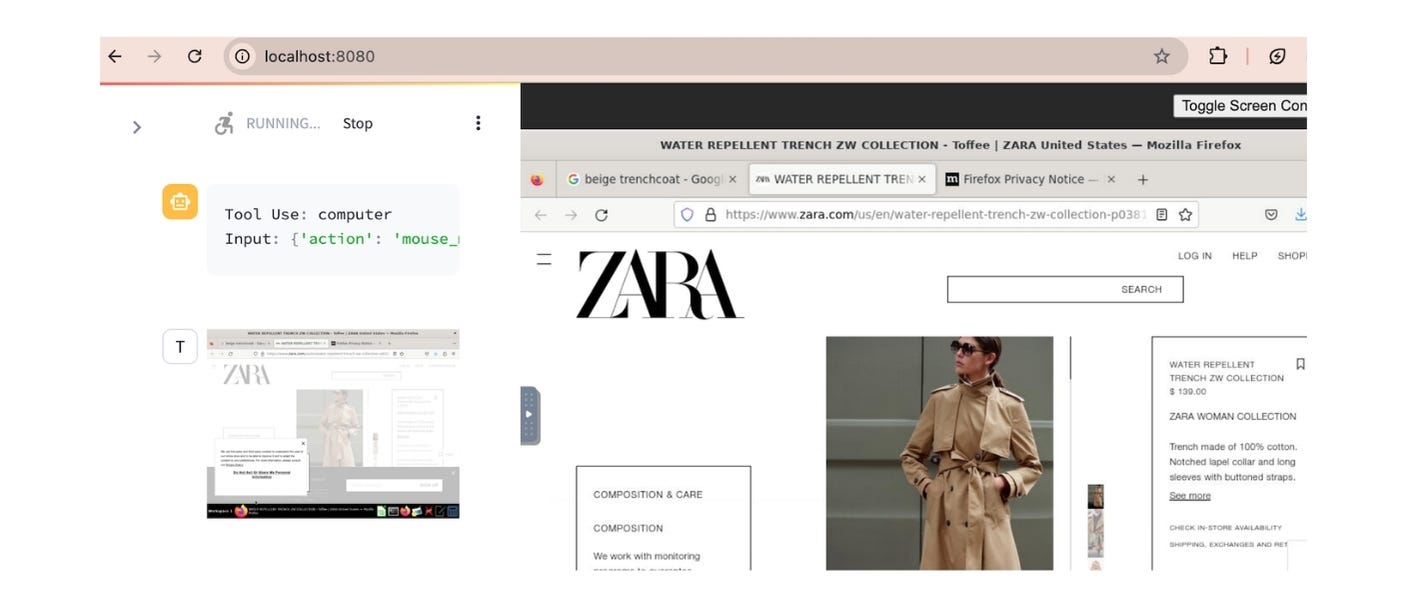The height and width of the screenshot is (608, 1408).
Task: Select the second small product thumbnail
Action: coord(1095,534)
